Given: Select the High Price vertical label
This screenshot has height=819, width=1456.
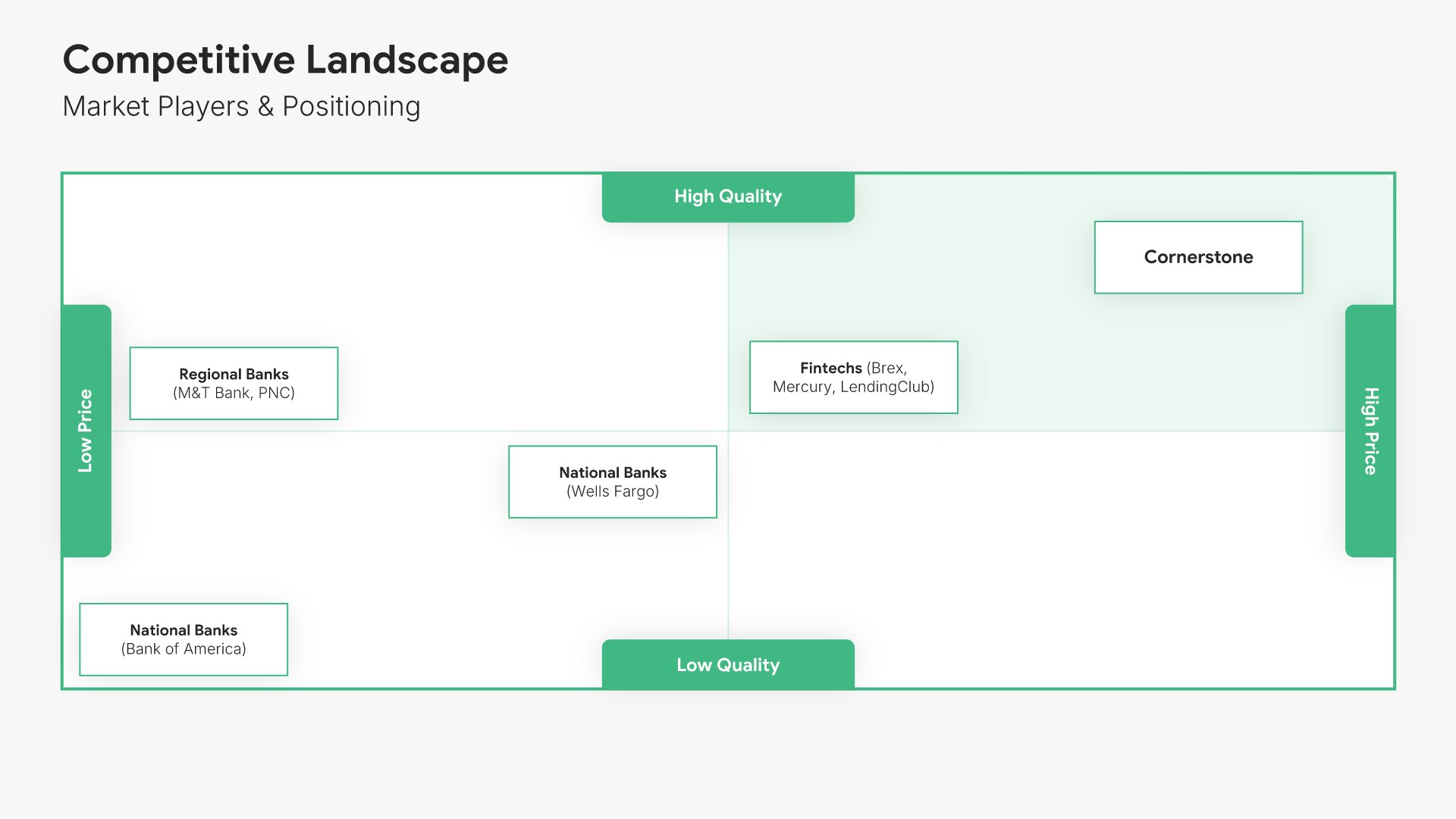Looking at the screenshot, I should (1370, 431).
